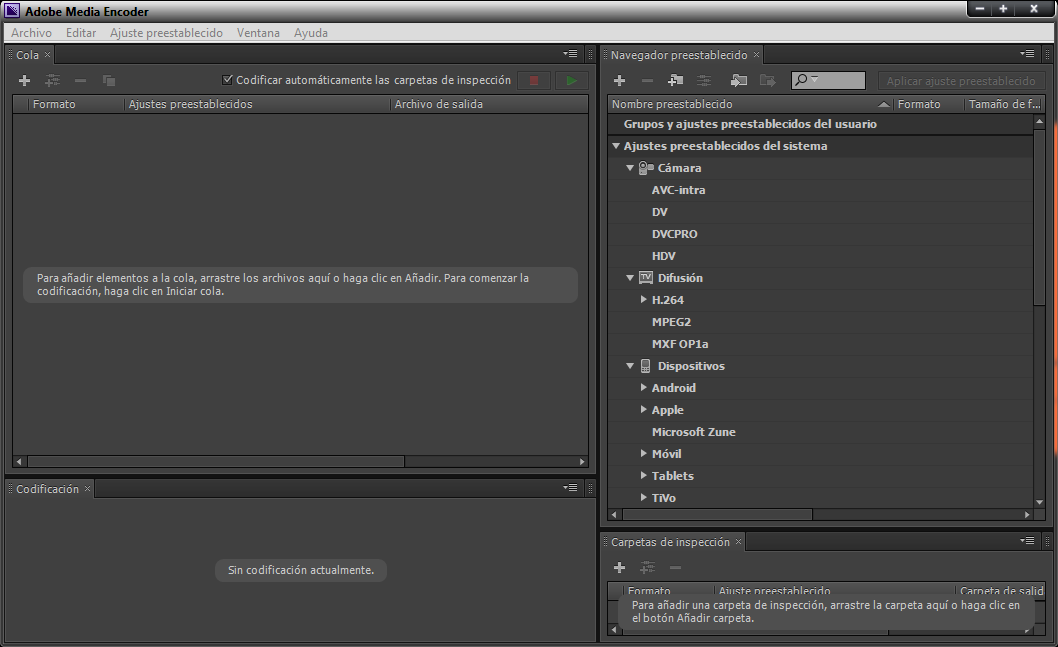
Task: Open Codificación panel flyout menu
Action: click(571, 487)
